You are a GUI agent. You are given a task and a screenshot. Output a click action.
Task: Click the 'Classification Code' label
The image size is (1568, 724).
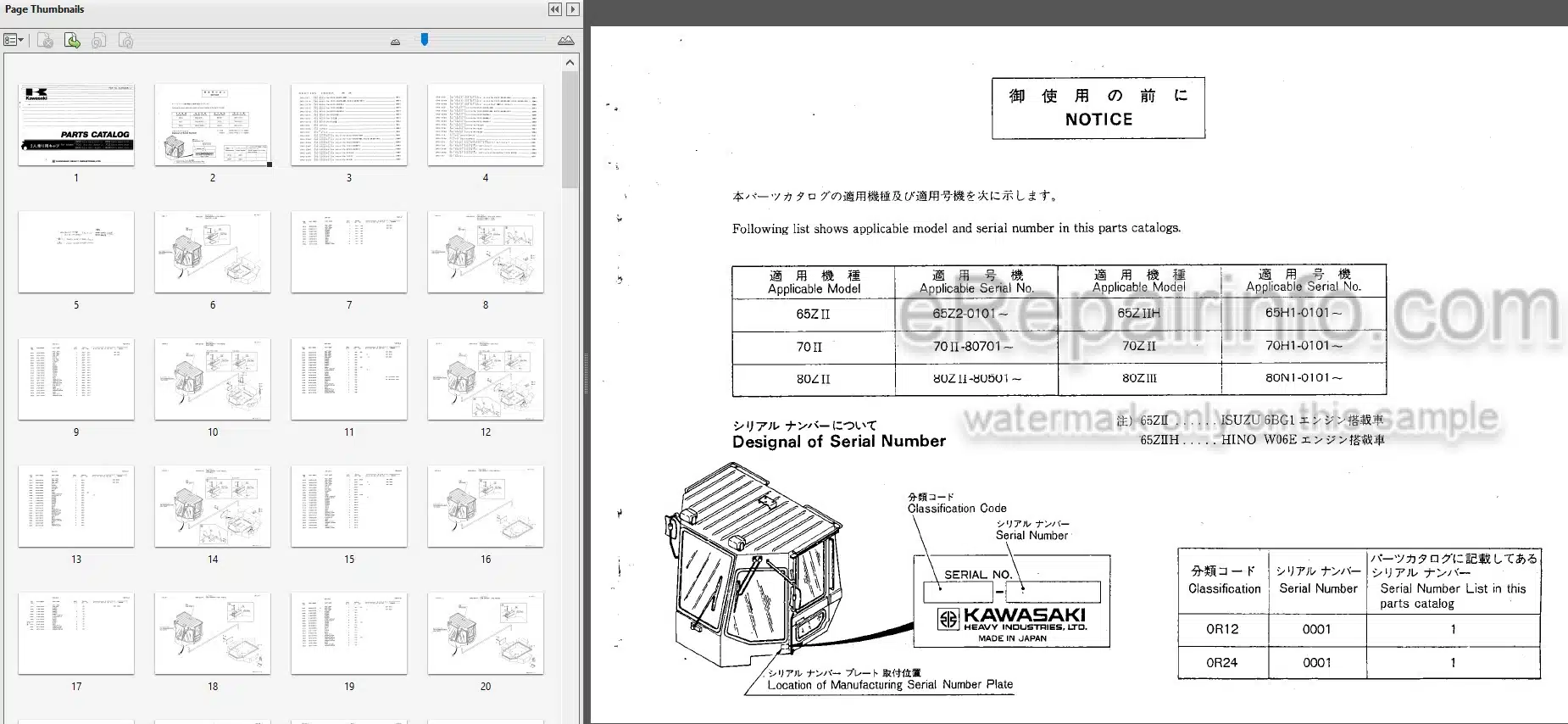click(957, 509)
